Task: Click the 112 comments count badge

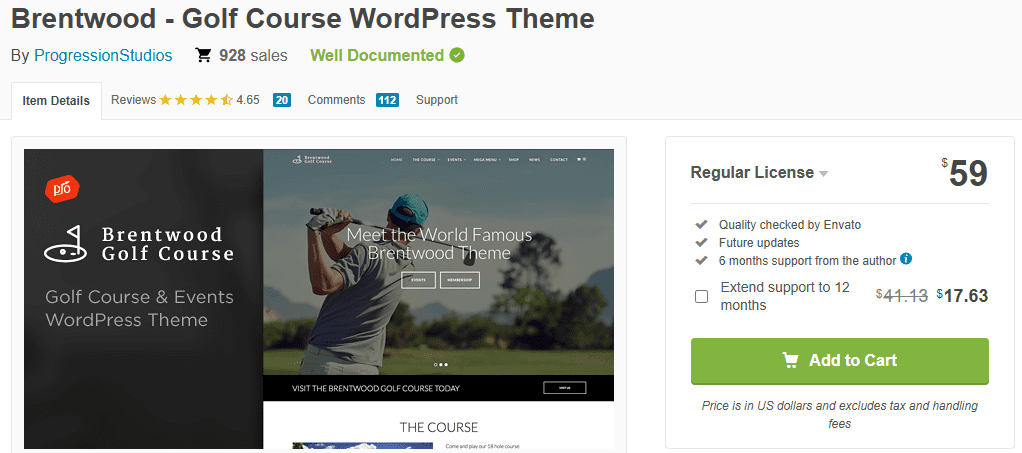Action: [387, 100]
